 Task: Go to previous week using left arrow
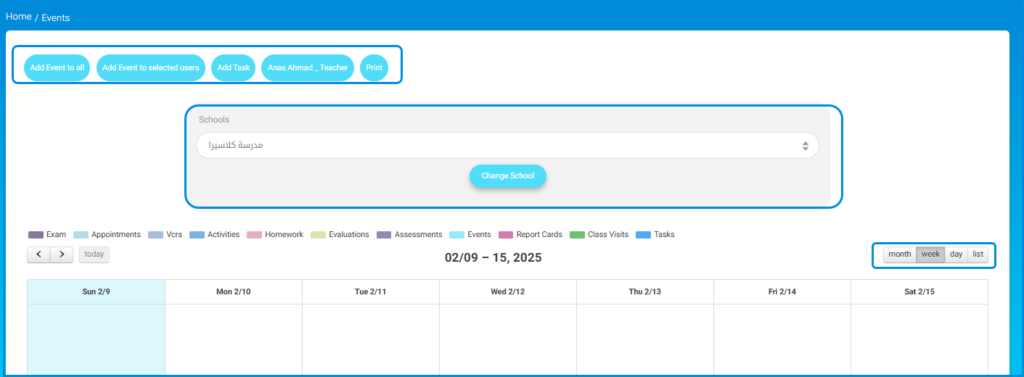[x=39, y=255]
